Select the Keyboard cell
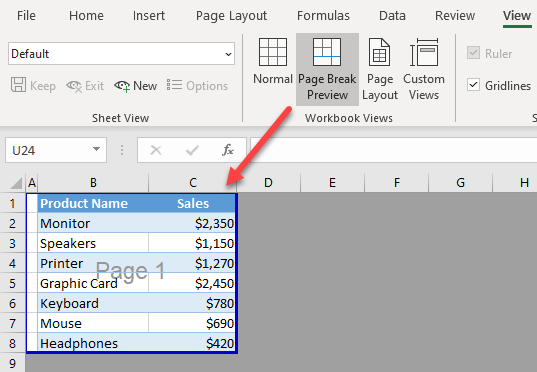This screenshot has width=537, height=372. [x=93, y=303]
